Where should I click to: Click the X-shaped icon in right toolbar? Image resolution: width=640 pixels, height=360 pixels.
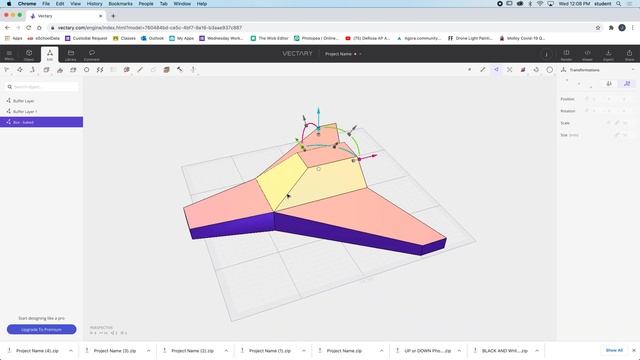[x=509, y=70]
